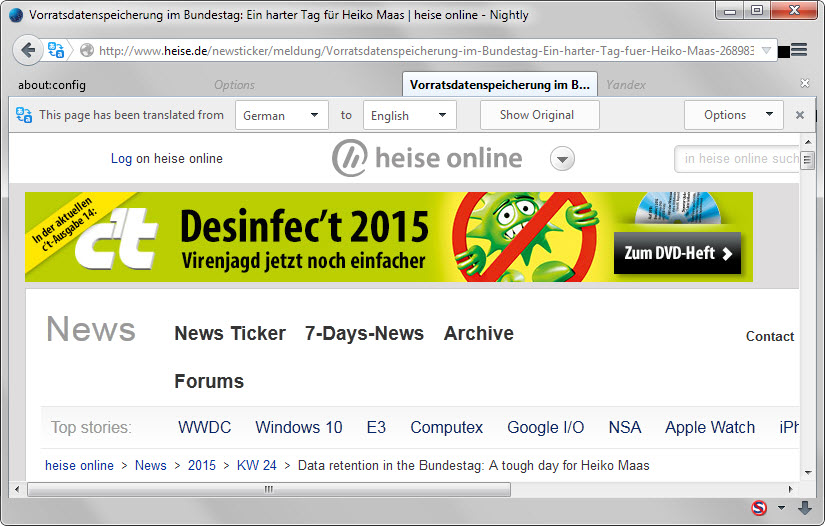
Task: Click the Nightly globe icon in title bar
Action: click(x=16, y=15)
